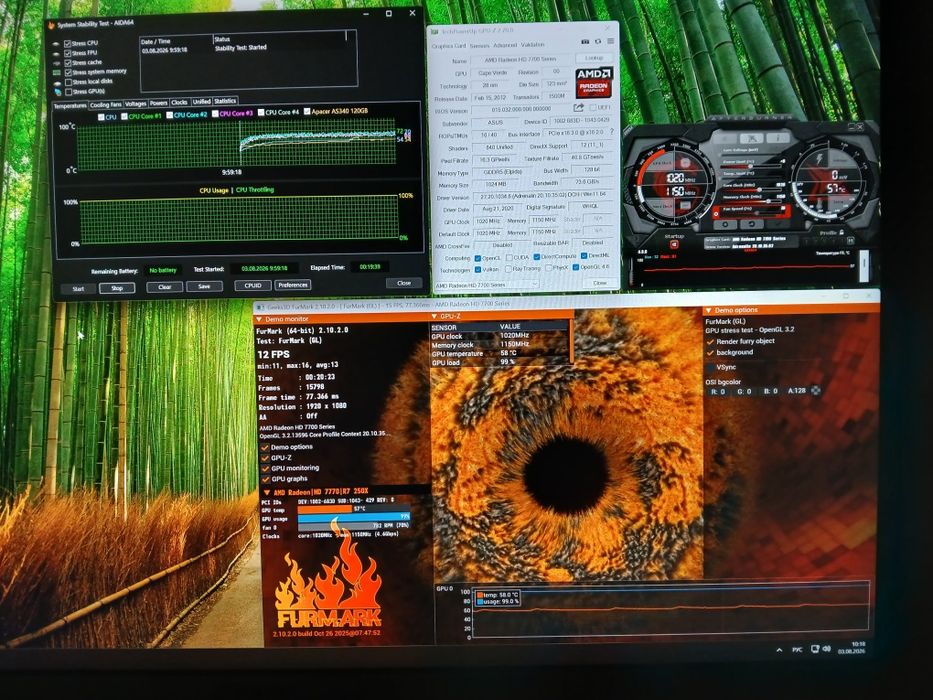Click the AMD Radeon logo in GPU-Z
This screenshot has width=933, height=700.
(x=594, y=83)
